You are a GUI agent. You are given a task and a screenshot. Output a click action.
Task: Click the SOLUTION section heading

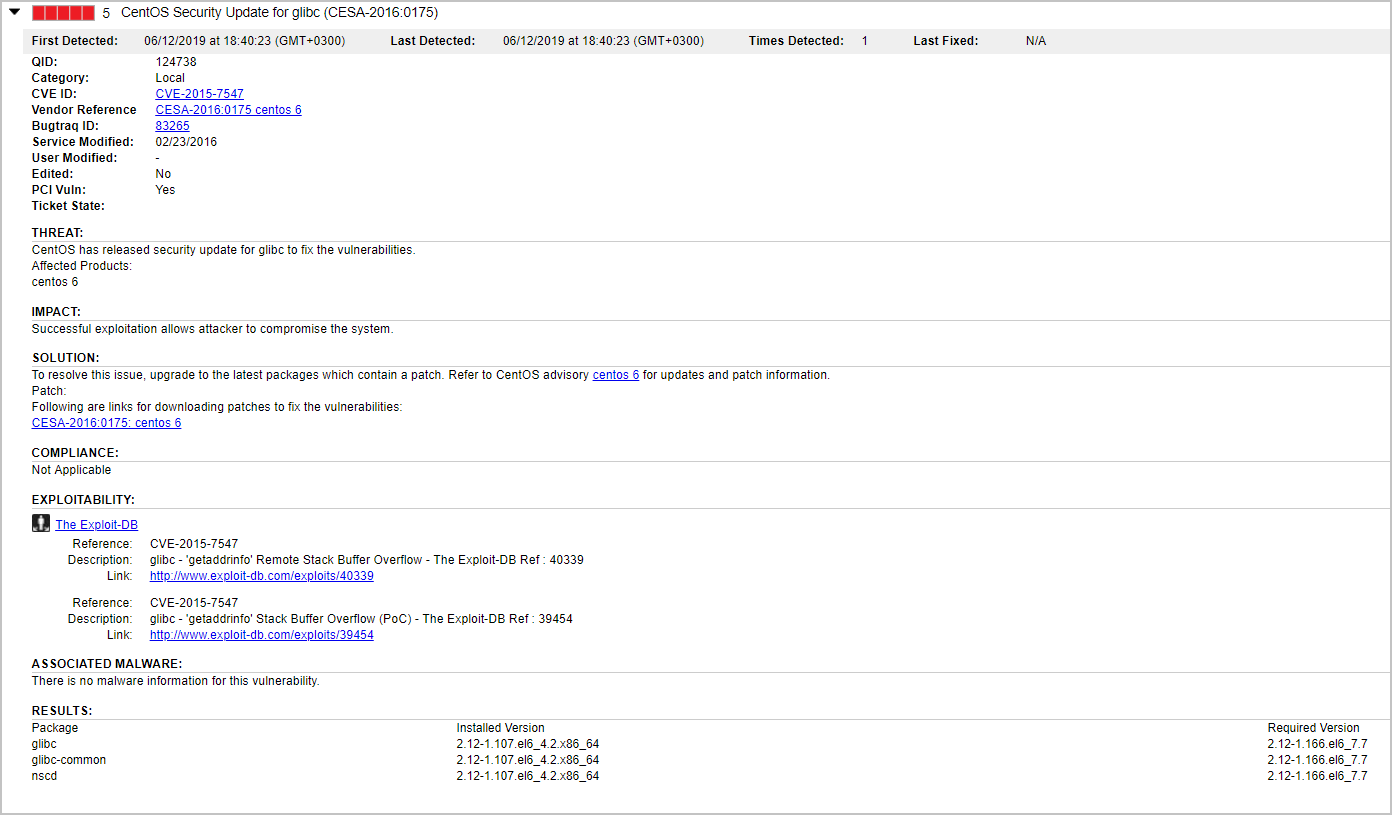65,358
